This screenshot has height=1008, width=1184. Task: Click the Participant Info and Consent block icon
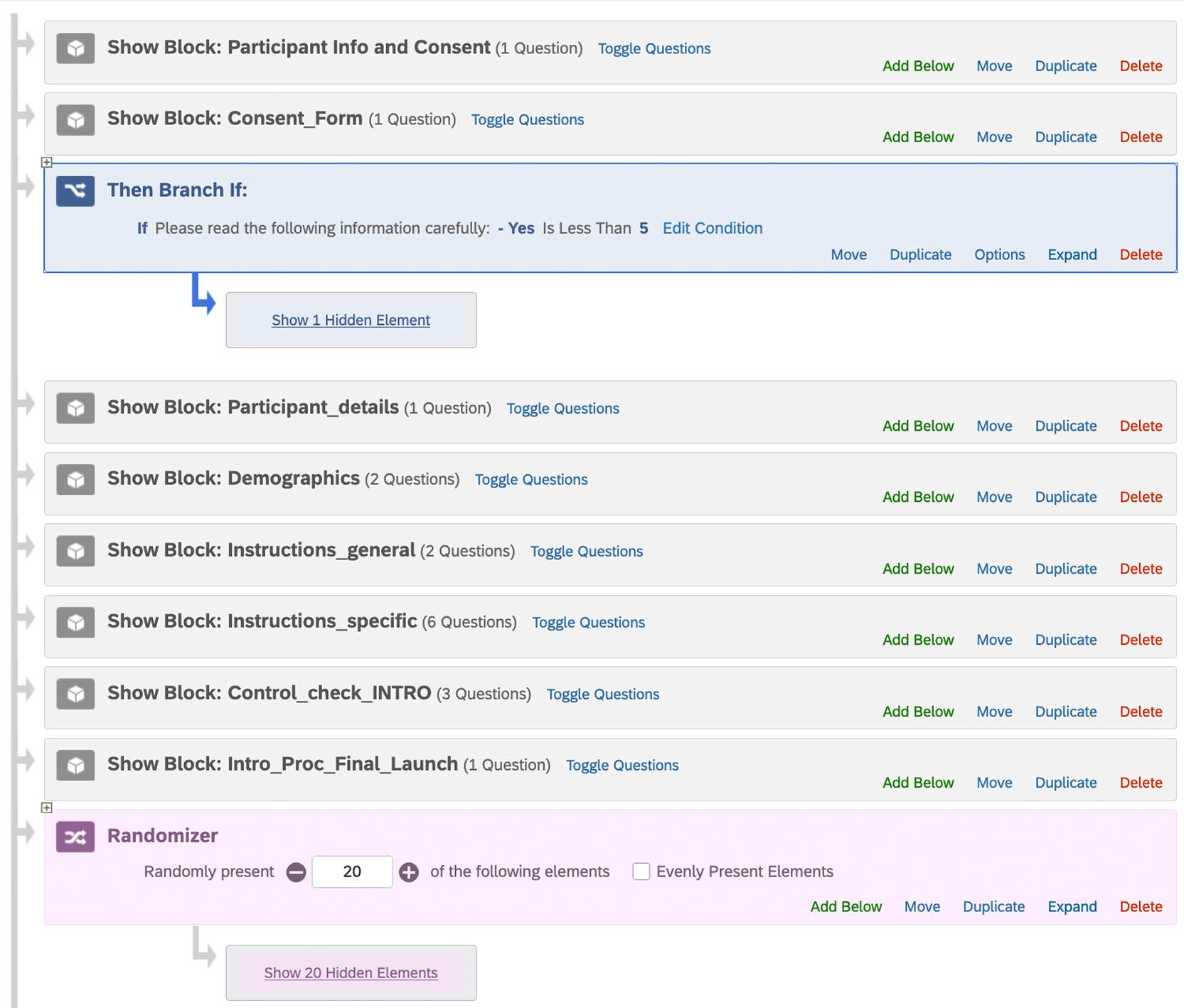(x=75, y=48)
